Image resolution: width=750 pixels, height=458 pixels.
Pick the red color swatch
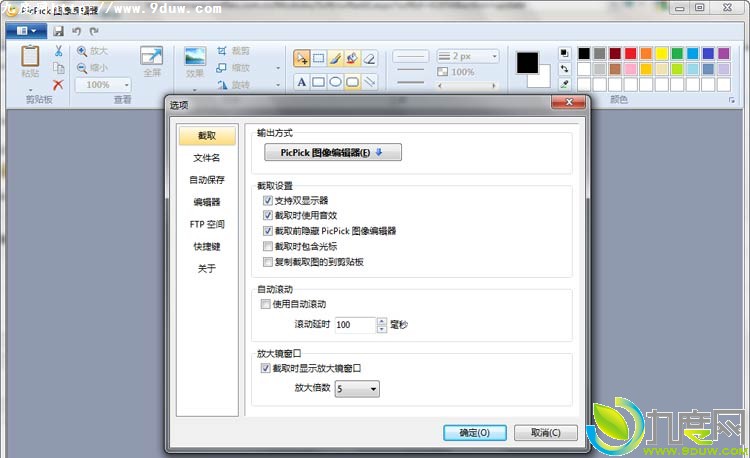click(x=630, y=53)
